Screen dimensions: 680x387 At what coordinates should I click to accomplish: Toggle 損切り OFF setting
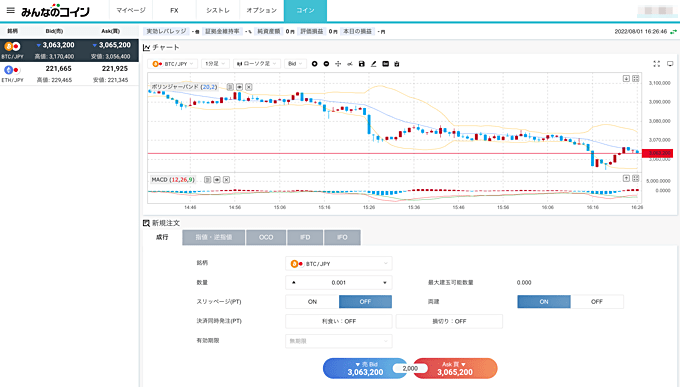(x=449, y=321)
